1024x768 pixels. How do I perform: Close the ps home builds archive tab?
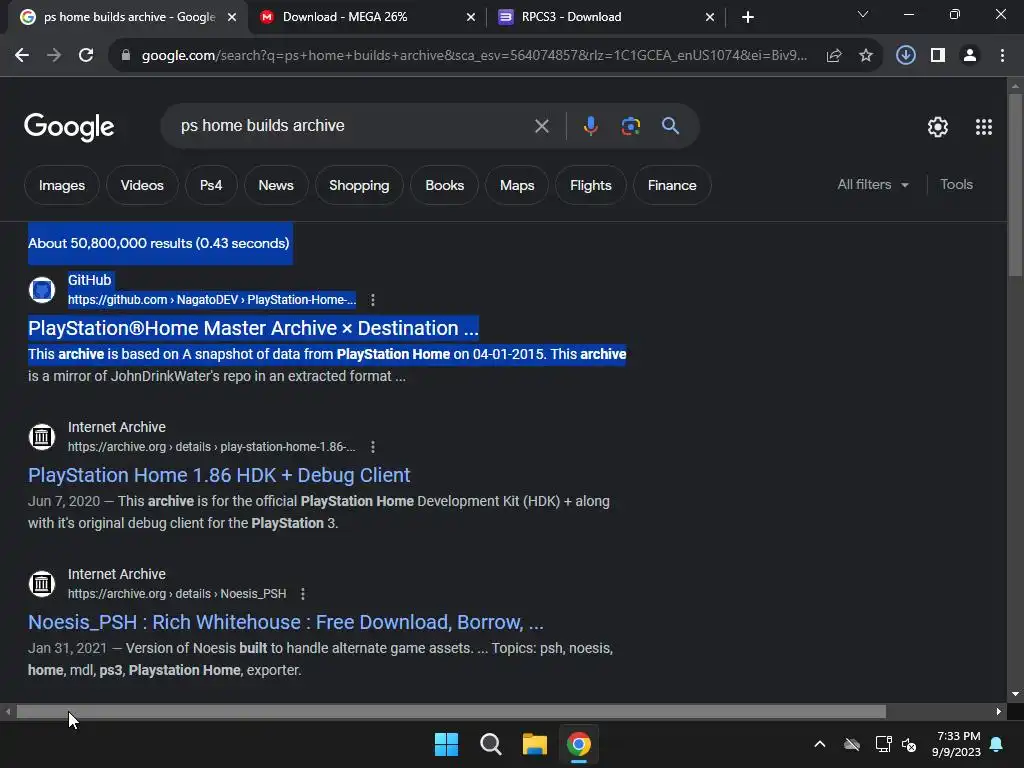point(232,18)
